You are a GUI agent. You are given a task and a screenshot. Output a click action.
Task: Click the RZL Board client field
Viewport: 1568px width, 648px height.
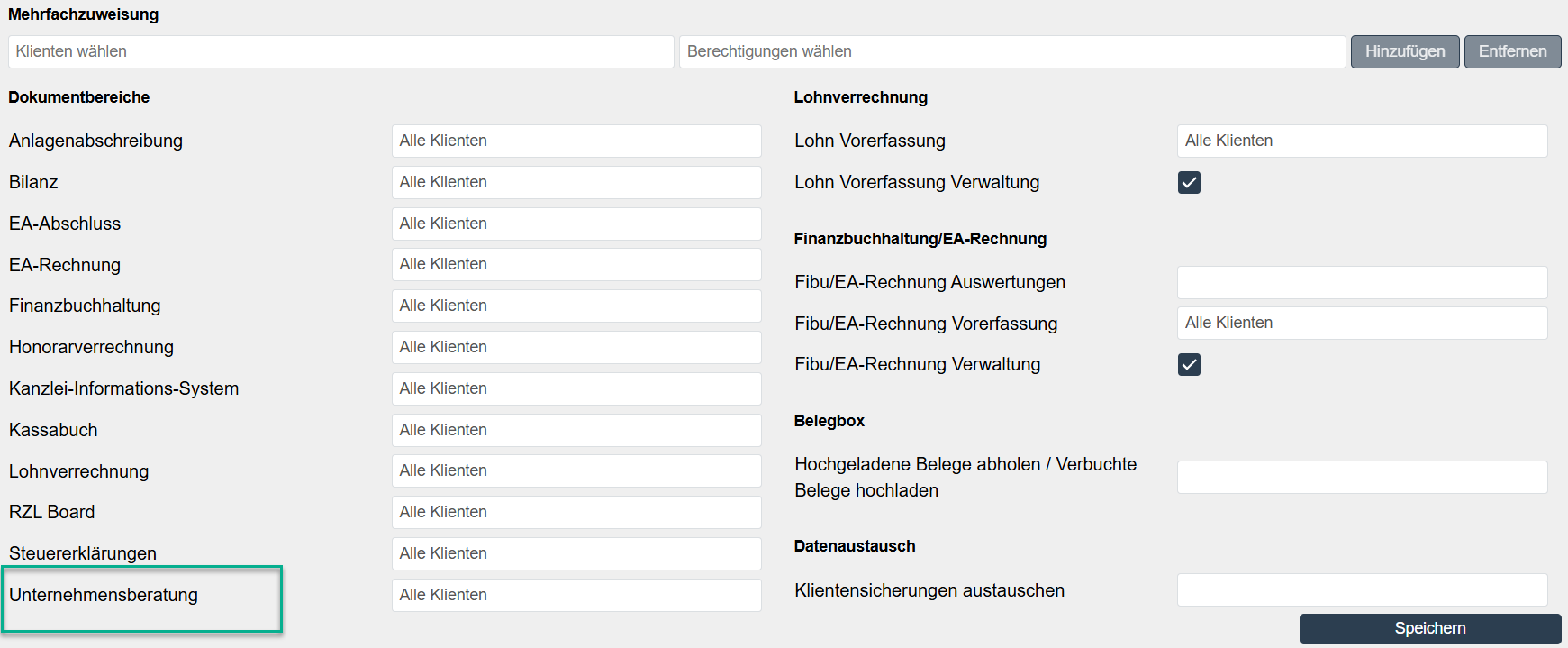(x=576, y=513)
